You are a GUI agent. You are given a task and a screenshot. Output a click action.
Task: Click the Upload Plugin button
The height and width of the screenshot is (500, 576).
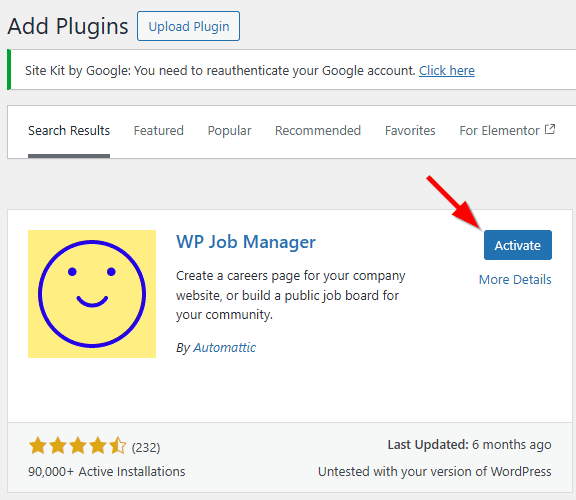188,26
